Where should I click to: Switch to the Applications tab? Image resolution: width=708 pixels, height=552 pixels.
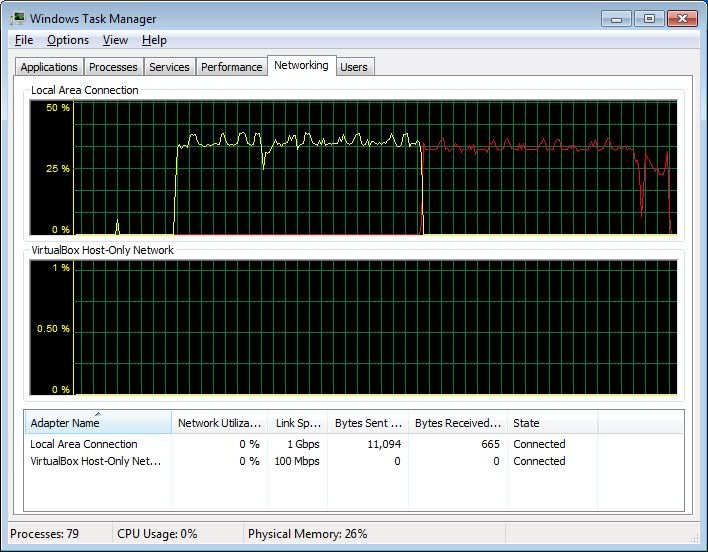tap(49, 67)
